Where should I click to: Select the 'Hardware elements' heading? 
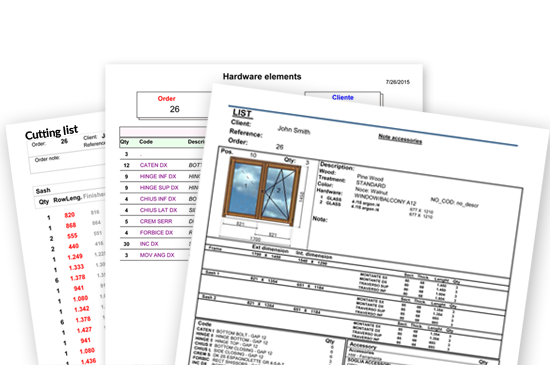coord(262,76)
